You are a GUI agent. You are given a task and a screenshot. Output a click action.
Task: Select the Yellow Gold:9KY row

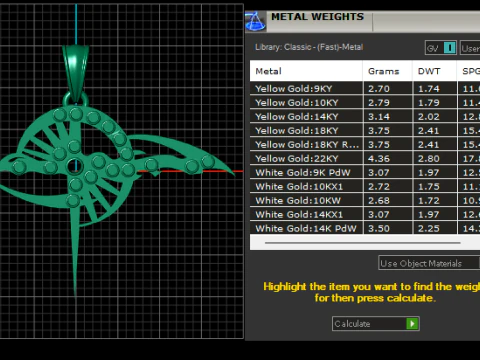[365, 89]
